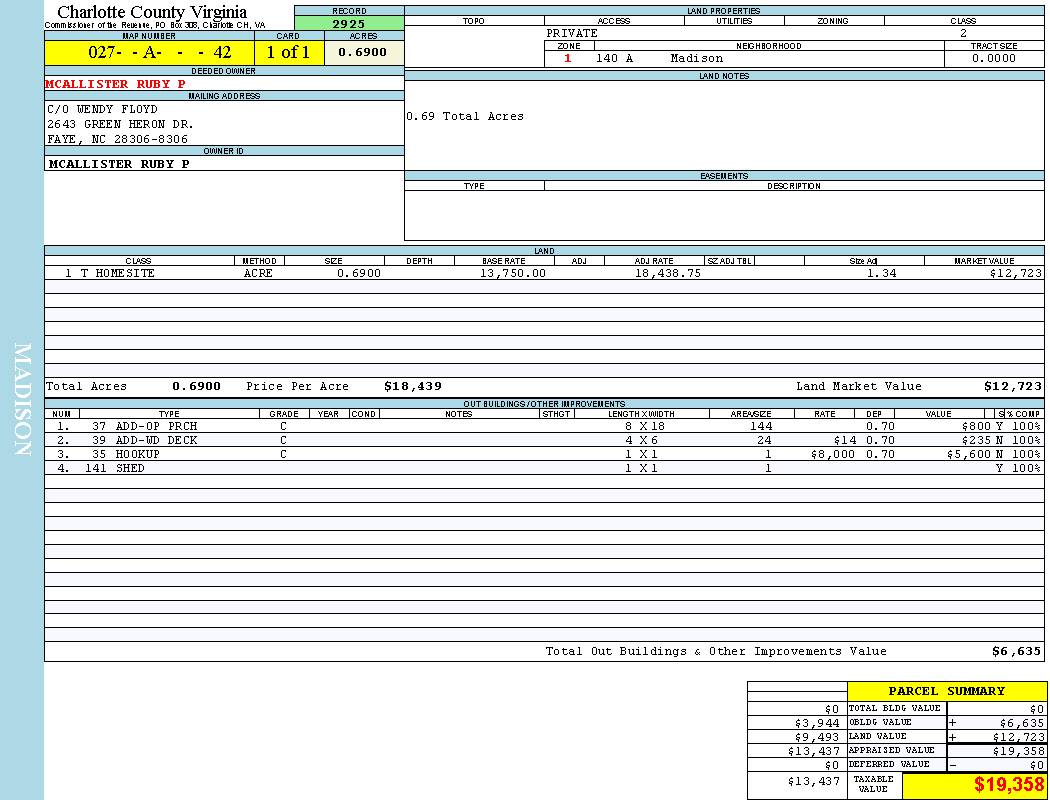Click the Acres value 0.6900 in header
Viewport: 1050px width, 800px height.
coord(363,53)
